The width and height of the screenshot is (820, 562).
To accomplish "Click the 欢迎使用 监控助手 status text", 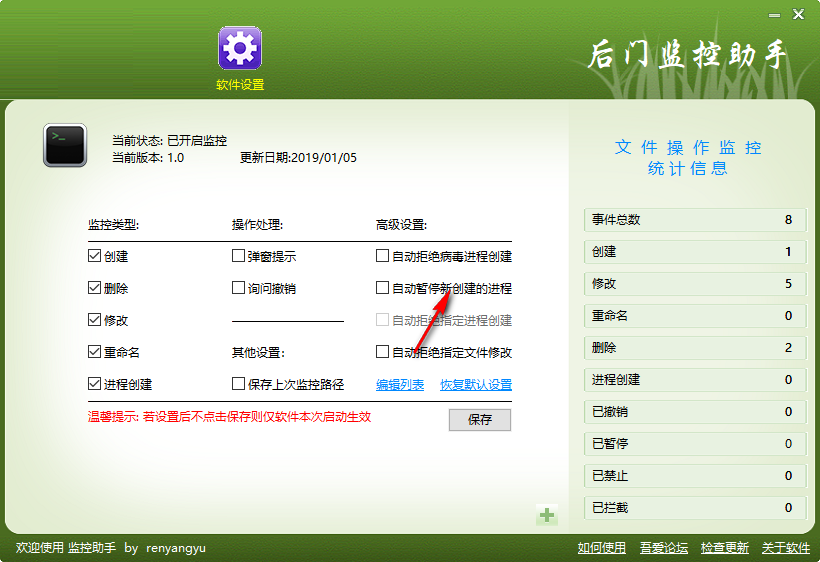I will [66, 548].
